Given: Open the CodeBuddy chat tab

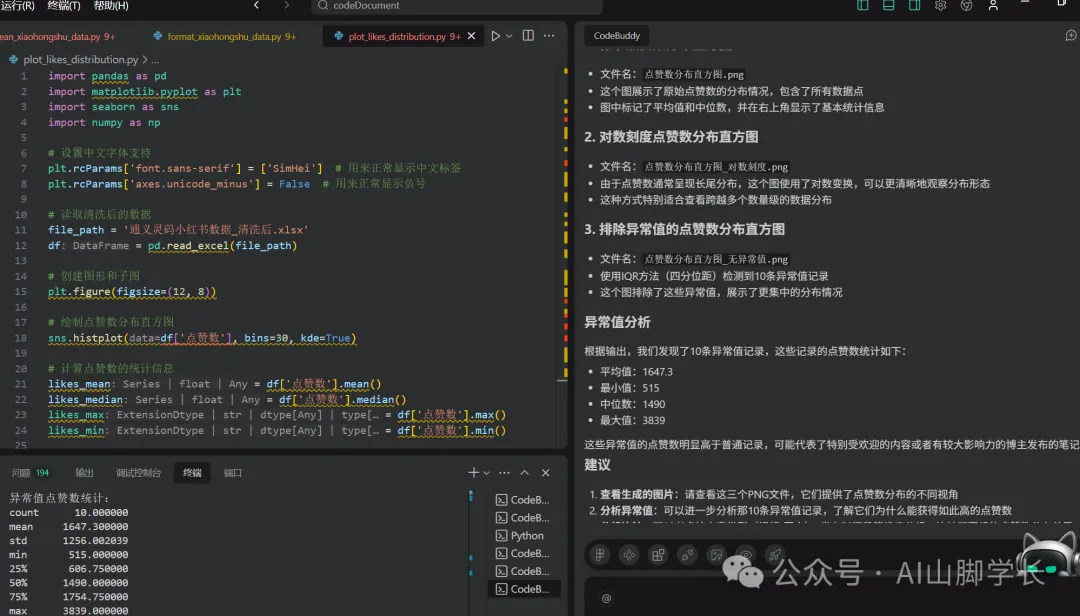Looking at the screenshot, I should 616,36.
